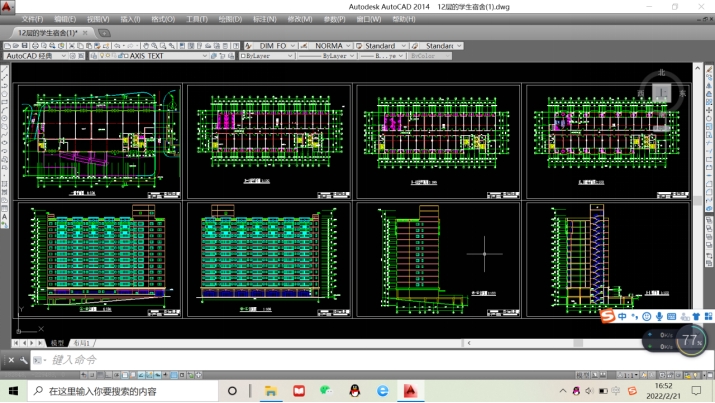Screen dimensions: 715x403
Task: Open the 文件(F) menu
Action: click(x=32, y=19)
